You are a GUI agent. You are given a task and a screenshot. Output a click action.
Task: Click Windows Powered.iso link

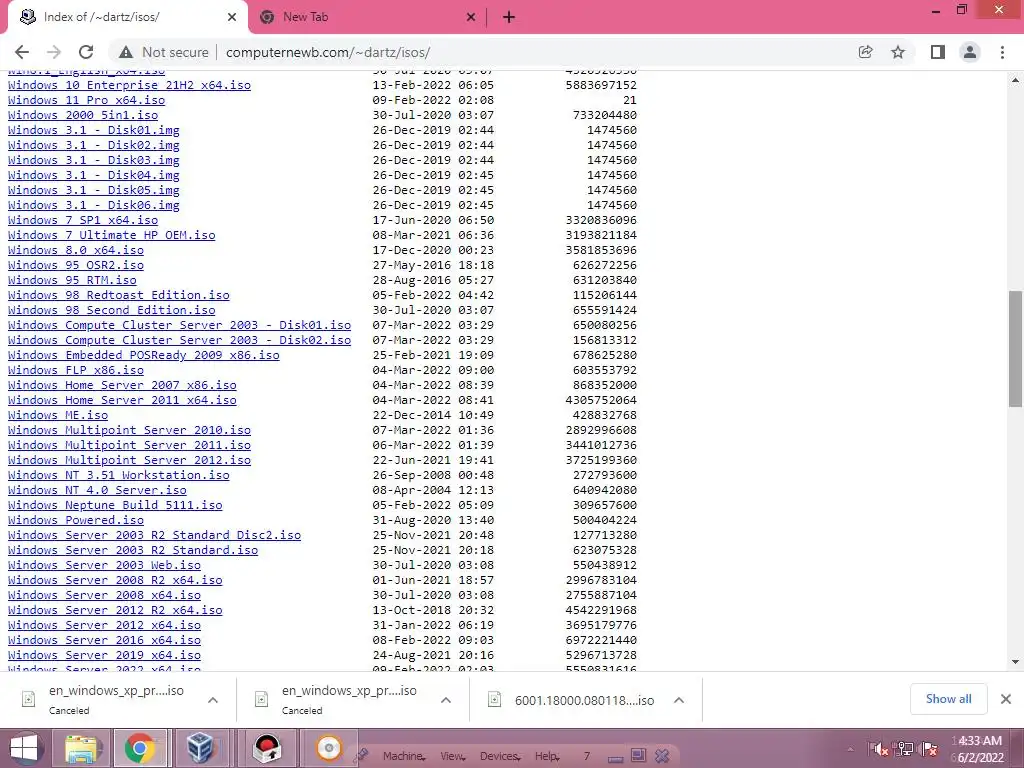coord(76,520)
